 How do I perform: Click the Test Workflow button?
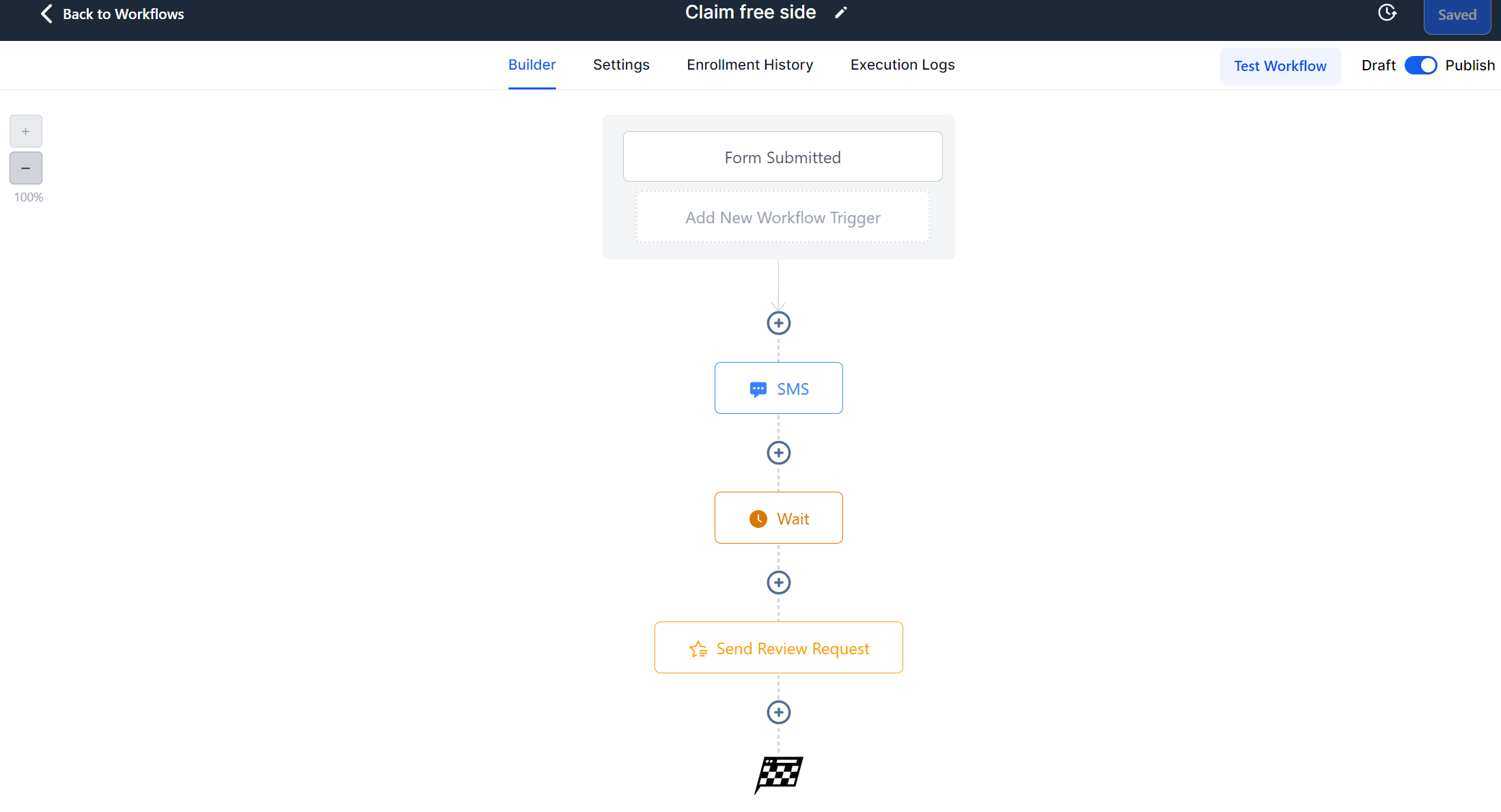1280,66
